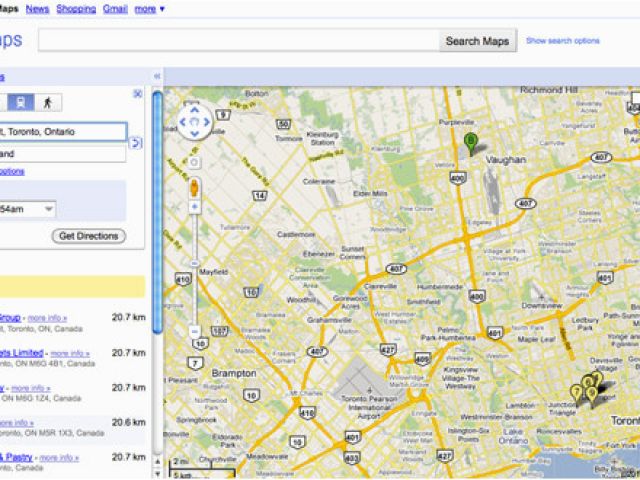Zoom out with the minus button
Screen dimensions: 640x480
pyautogui.click(x=195, y=331)
